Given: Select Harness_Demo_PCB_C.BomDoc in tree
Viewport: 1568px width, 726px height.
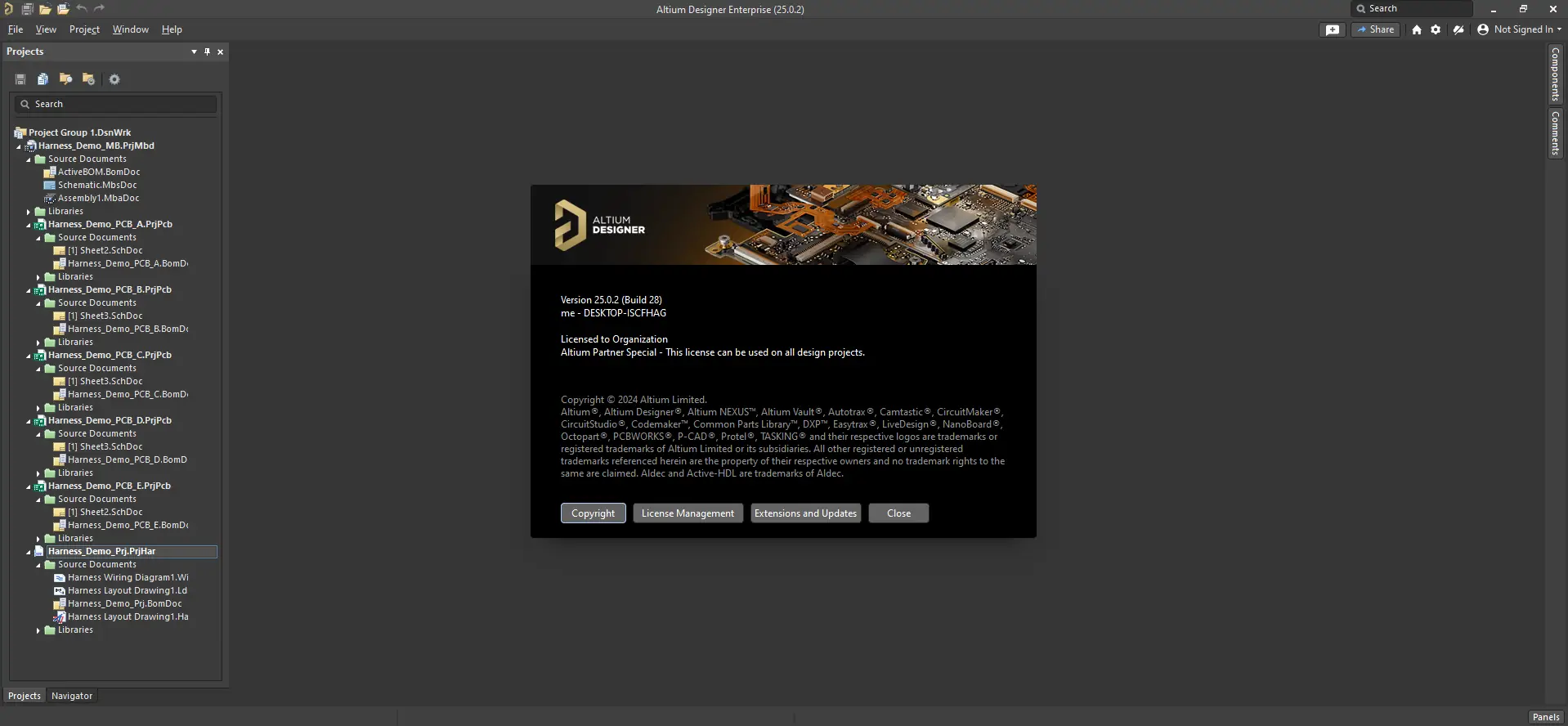Looking at the screenshot, I should pyautogui.click(x=128, y=394).
